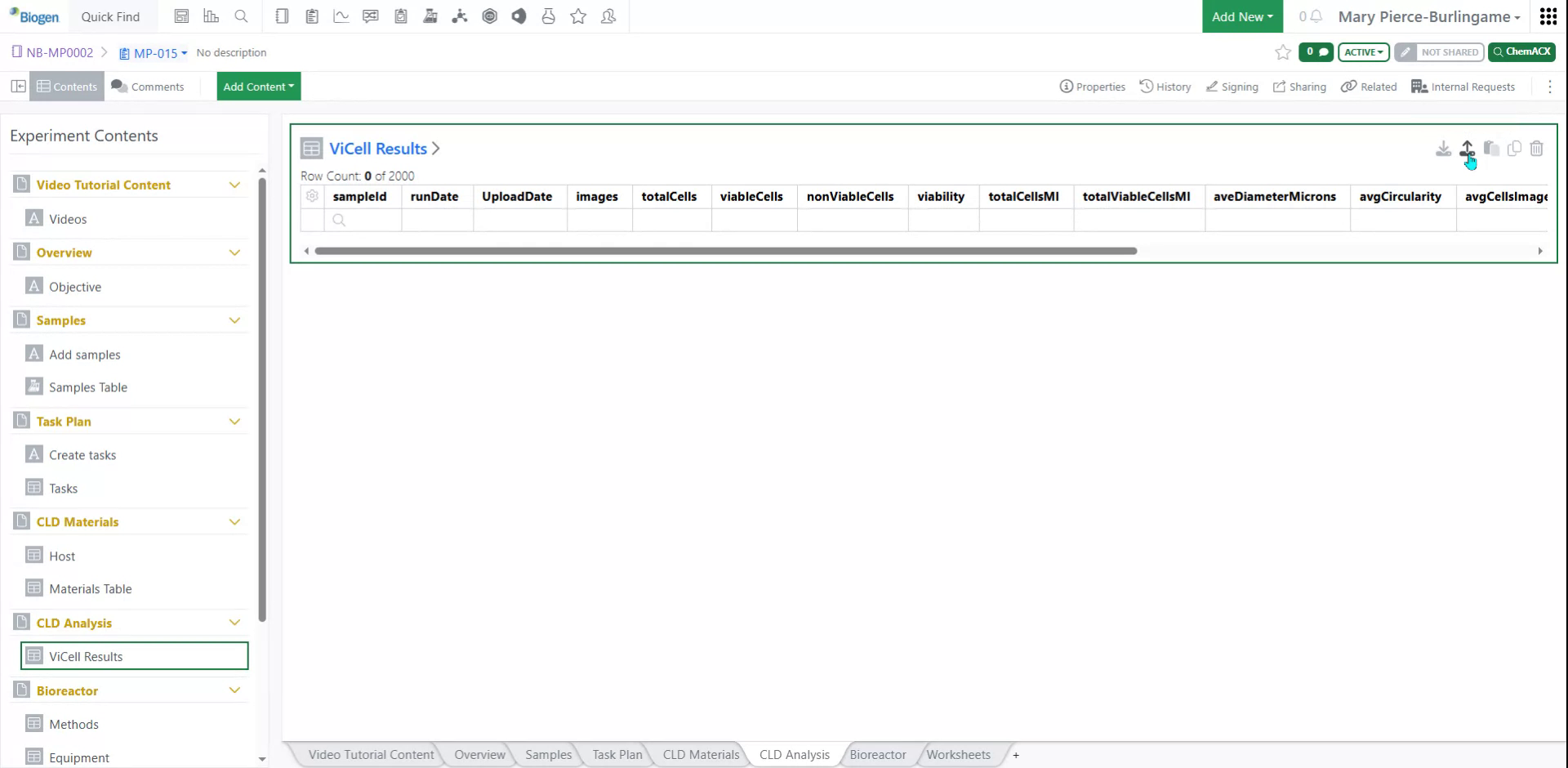Screen dimensions: 1568x768
Task: Click the NOT SHARED sharing toggle
Action: [x=1439, y=51]
